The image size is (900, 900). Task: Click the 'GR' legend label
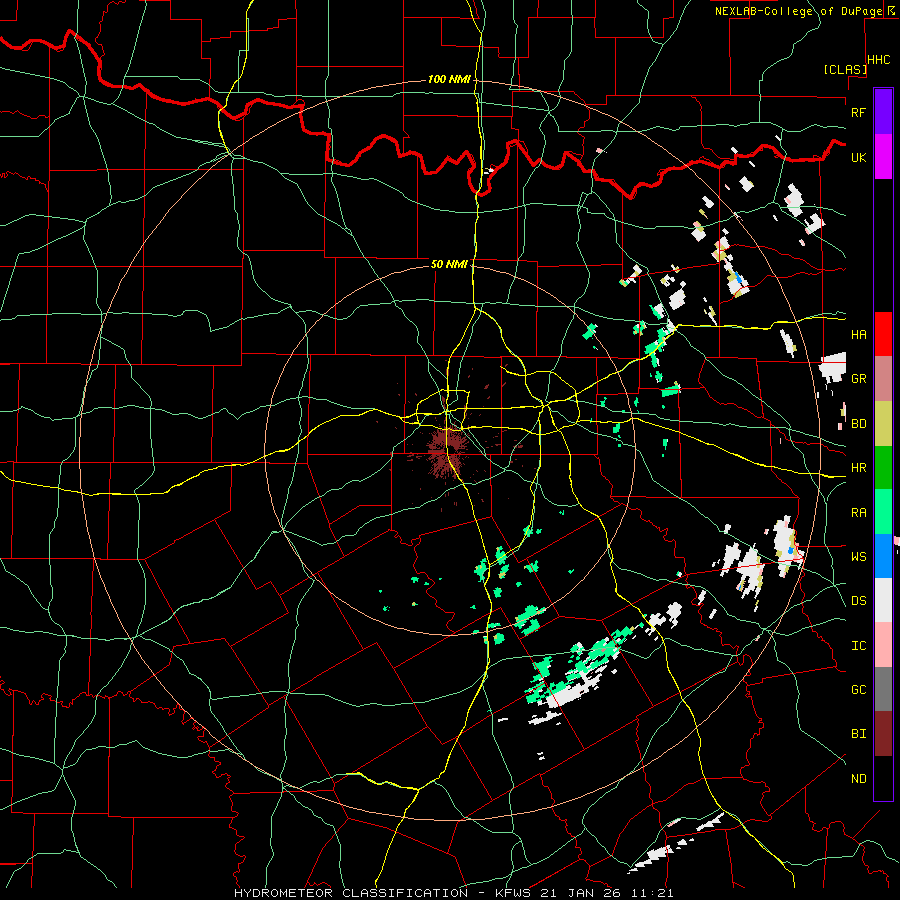pos(858,379)
